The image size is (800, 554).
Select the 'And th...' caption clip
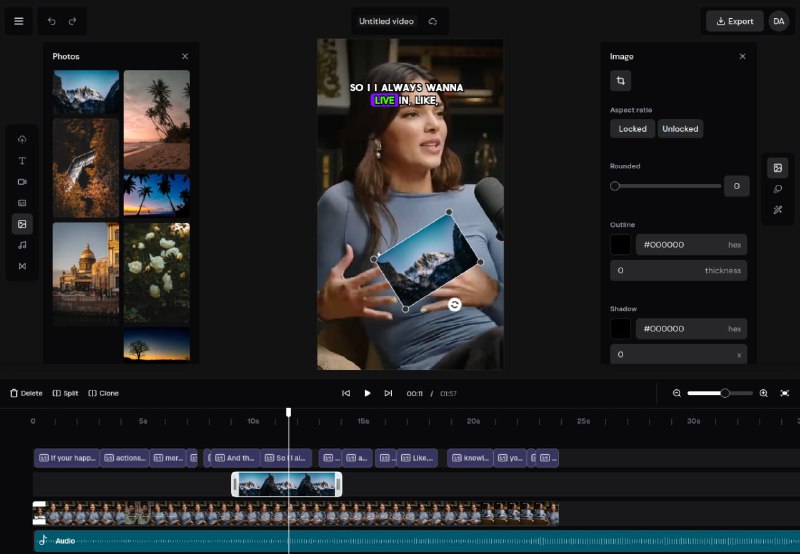tap(235, 458)
